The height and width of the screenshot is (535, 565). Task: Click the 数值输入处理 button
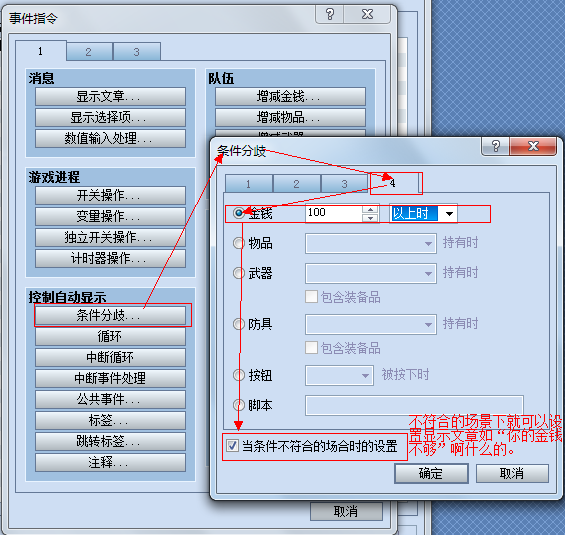point(110,138)
